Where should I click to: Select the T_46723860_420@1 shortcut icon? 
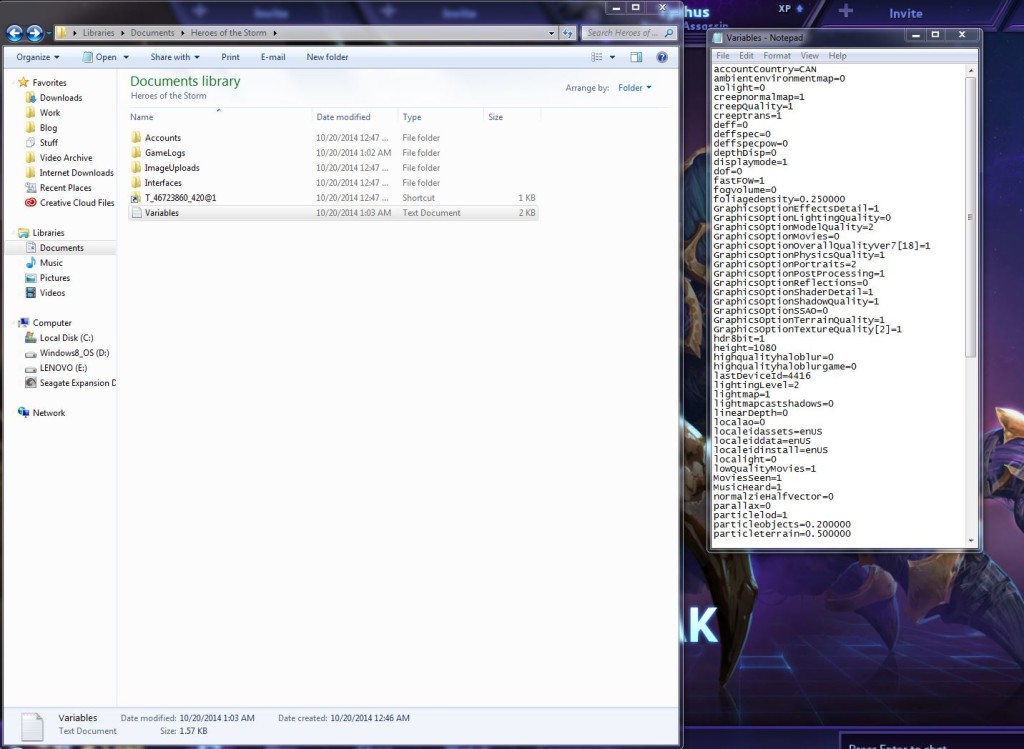click(136, 198)
